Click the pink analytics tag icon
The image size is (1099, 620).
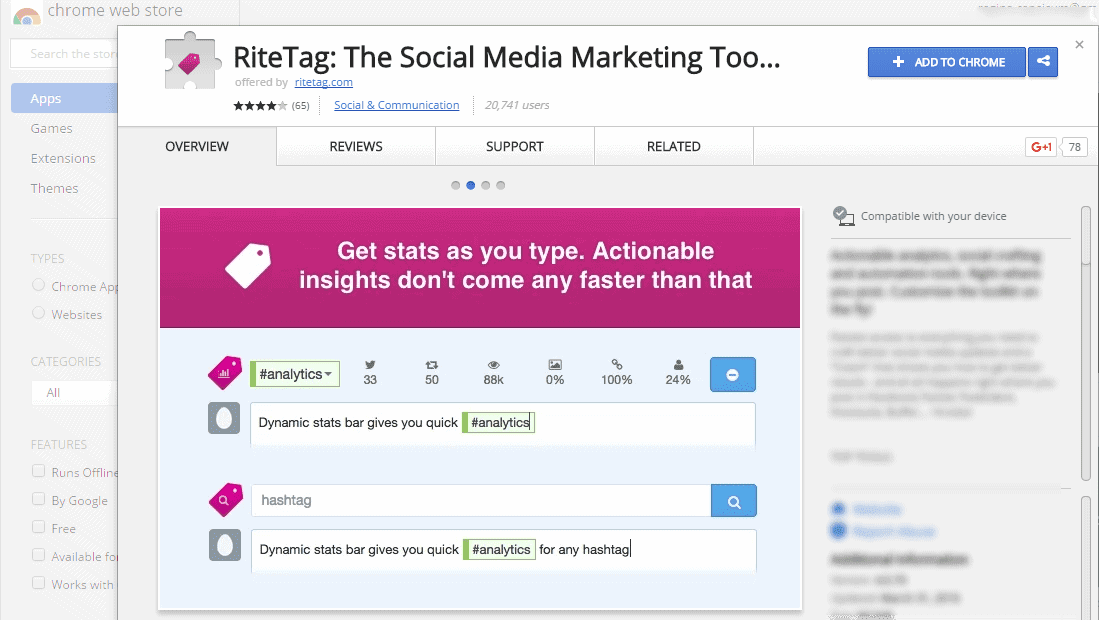[x=225, y=373]
